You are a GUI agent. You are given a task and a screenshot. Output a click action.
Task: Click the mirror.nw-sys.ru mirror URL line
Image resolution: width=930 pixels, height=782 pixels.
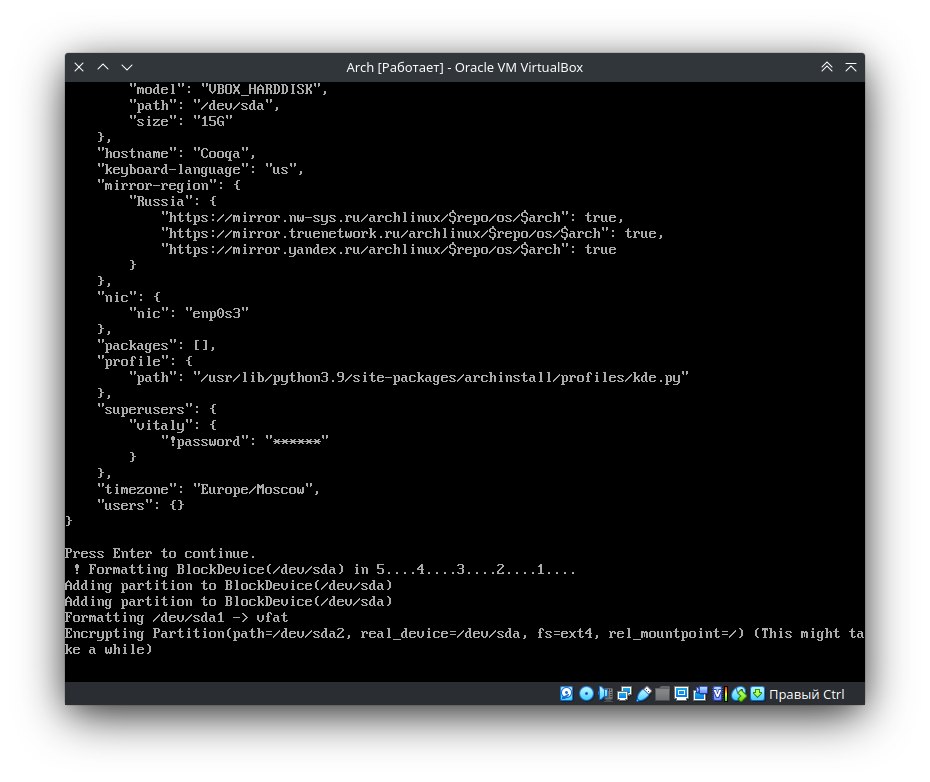(393, 218)
